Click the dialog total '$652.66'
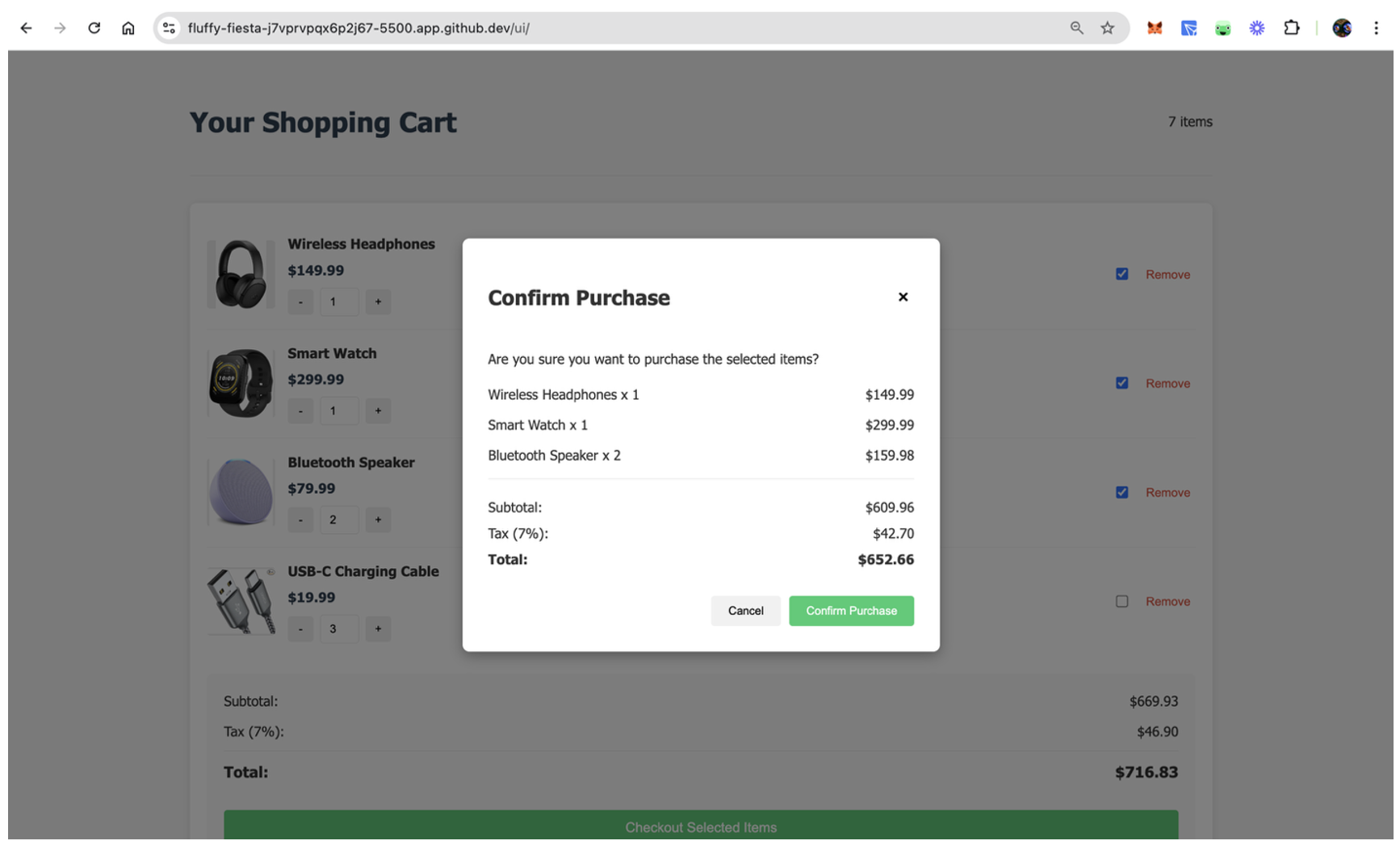 tap(886, 560)
